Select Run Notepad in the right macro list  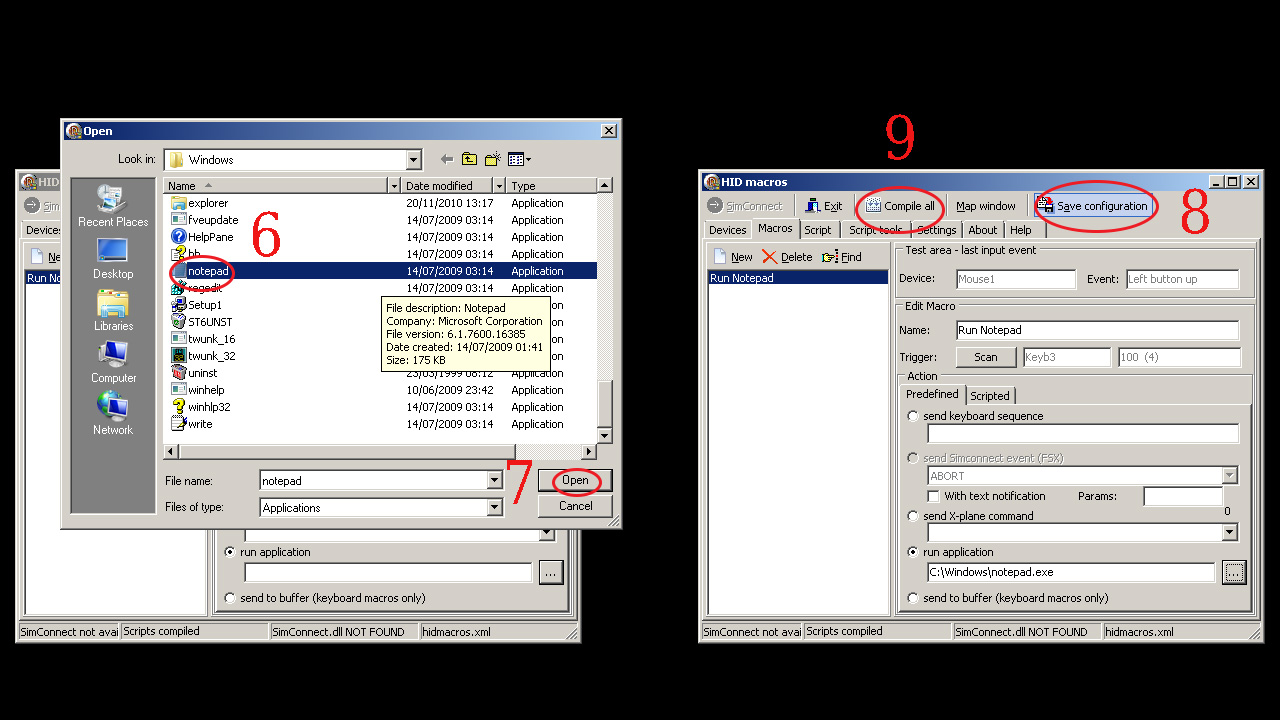tap(798, 278)
